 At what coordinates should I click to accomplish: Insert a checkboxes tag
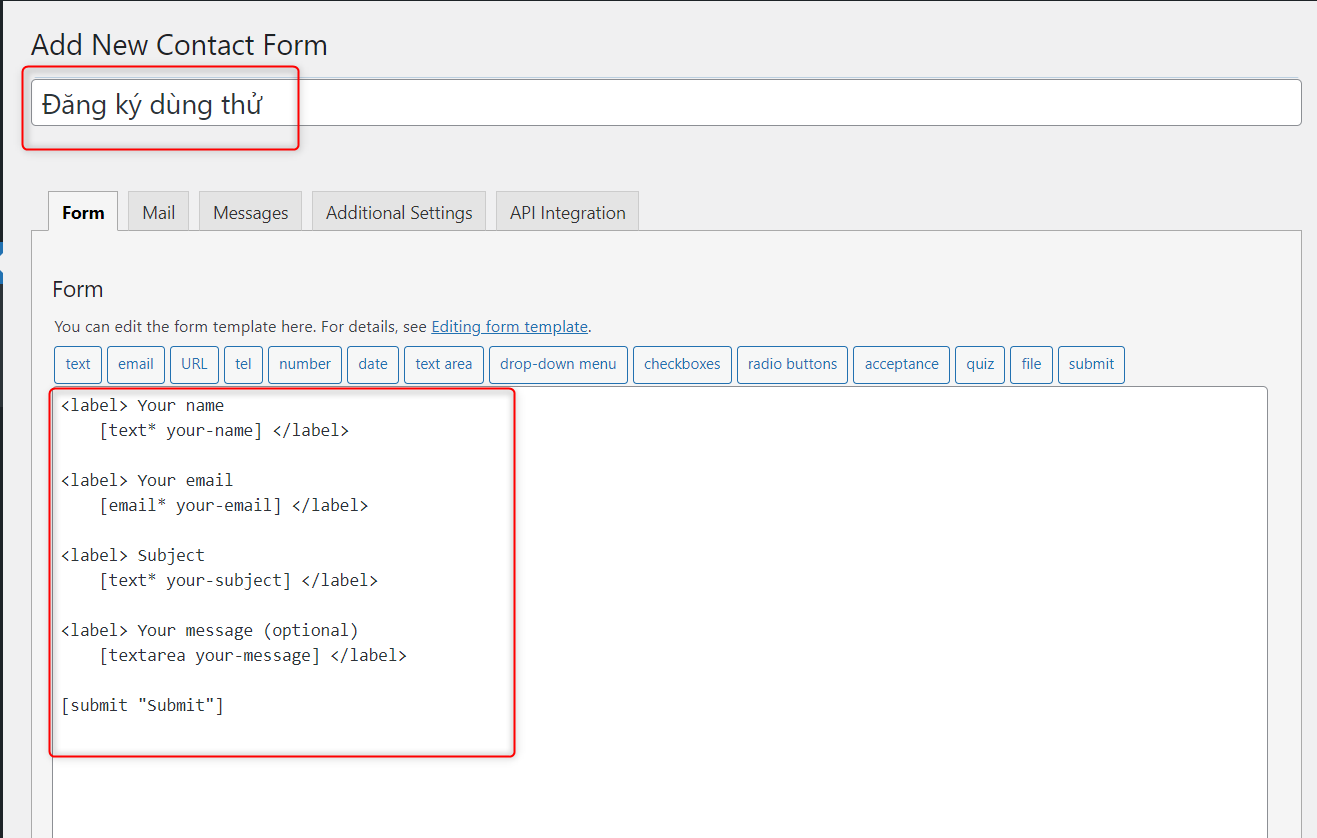click(x=682, y=364)
